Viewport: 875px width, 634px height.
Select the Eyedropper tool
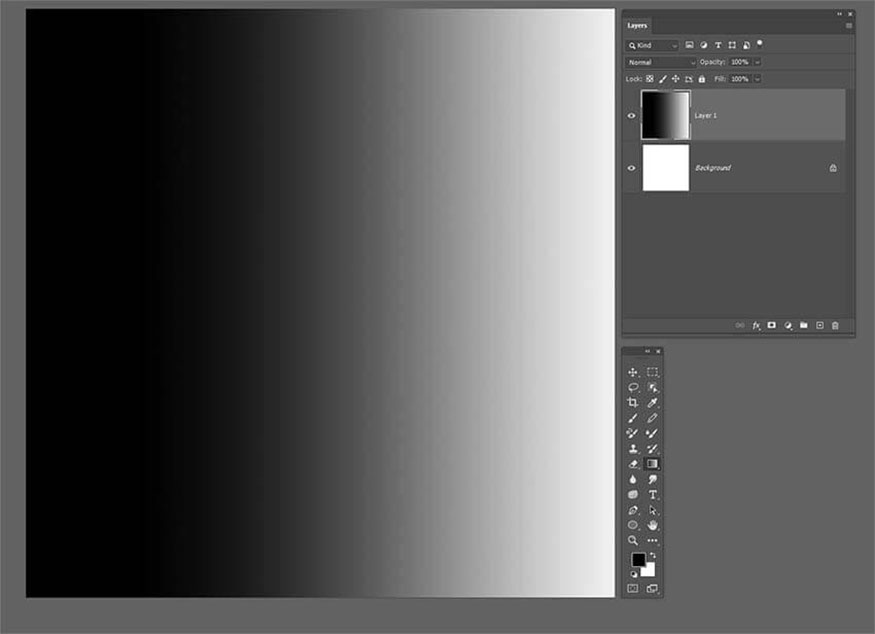coord(652,402)
